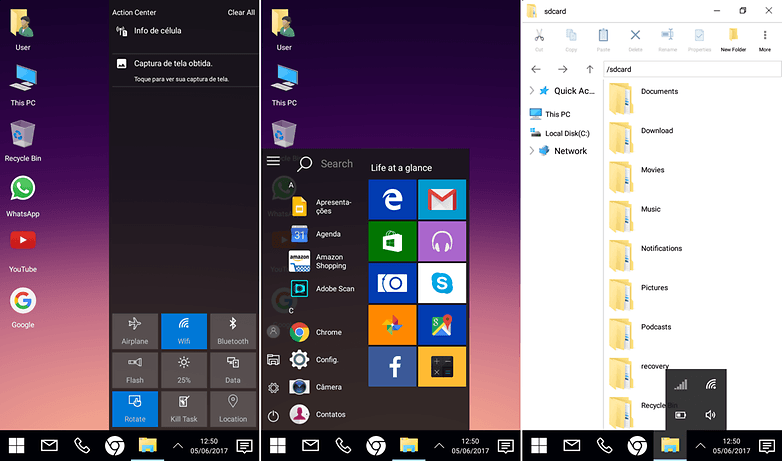Open the Google Maps tile
The width and height of the screenshot is (782, 461).
point(442,325)
